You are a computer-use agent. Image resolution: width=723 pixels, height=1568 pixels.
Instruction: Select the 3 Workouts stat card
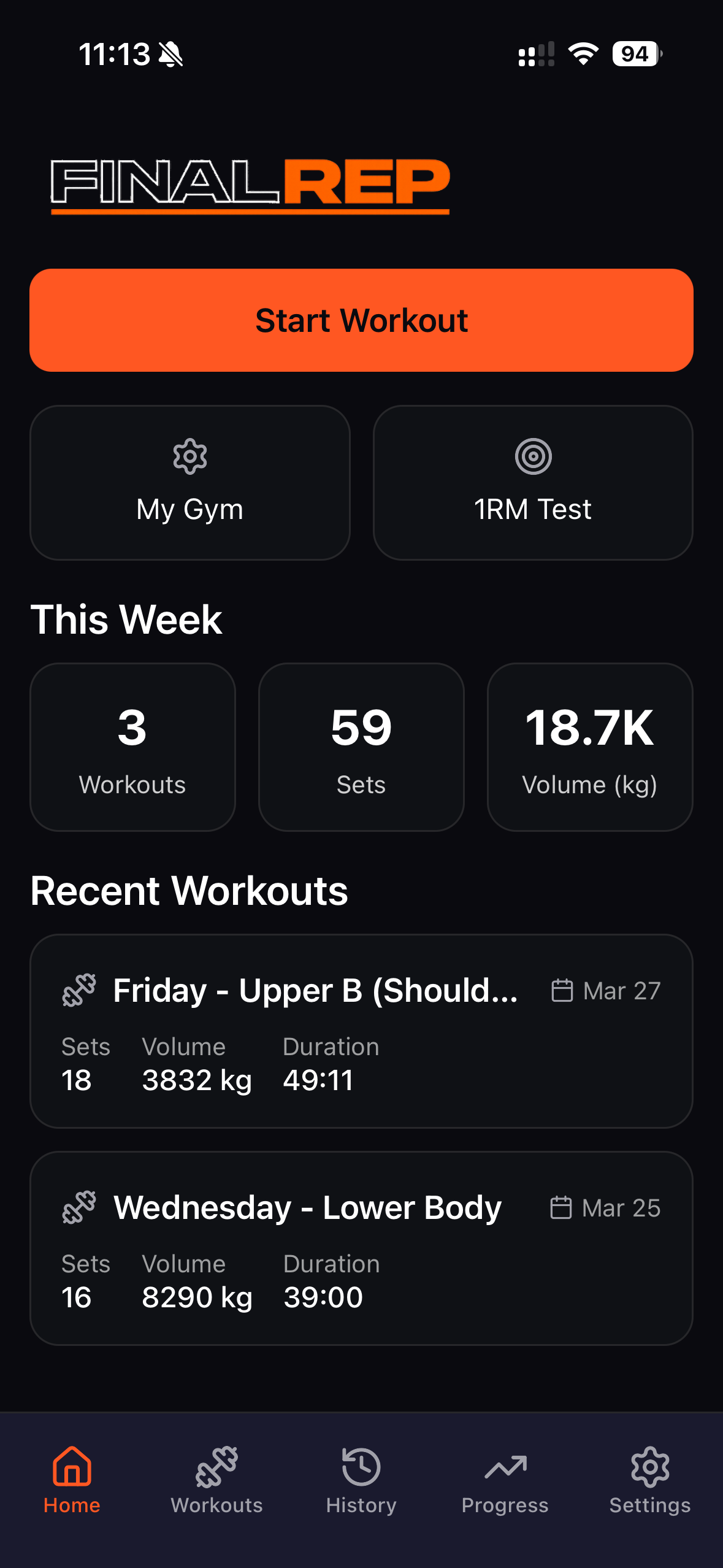point(132,747)
